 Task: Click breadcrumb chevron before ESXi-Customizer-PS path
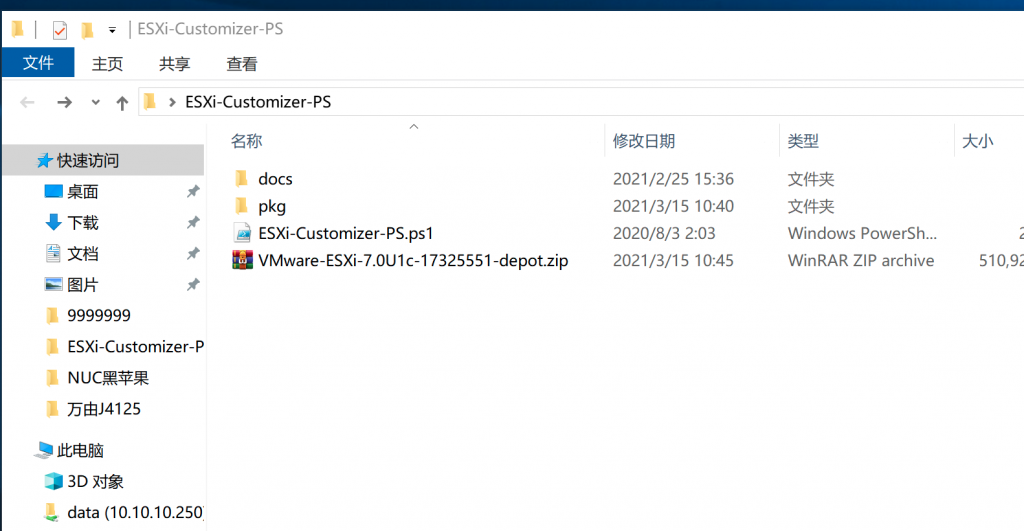point(172,103)
